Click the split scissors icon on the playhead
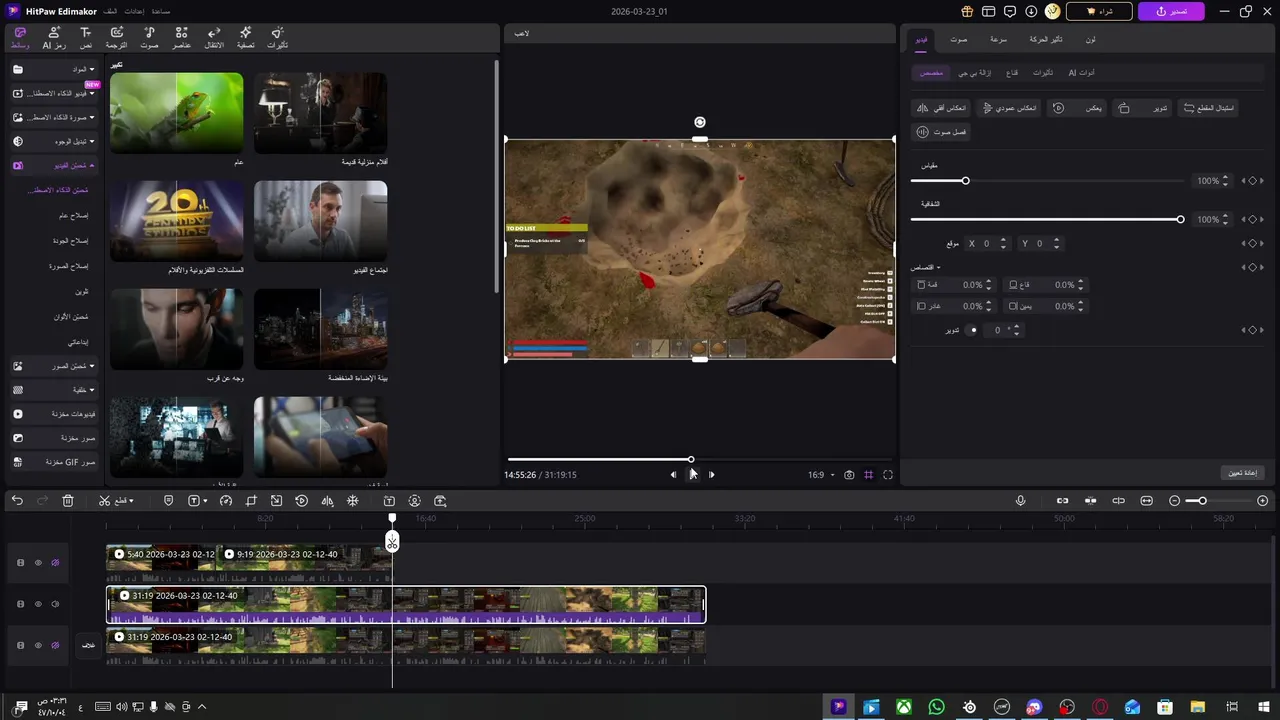Viewport: 1280px width, 720px height. pyautogui.click(x=392, y=542)
